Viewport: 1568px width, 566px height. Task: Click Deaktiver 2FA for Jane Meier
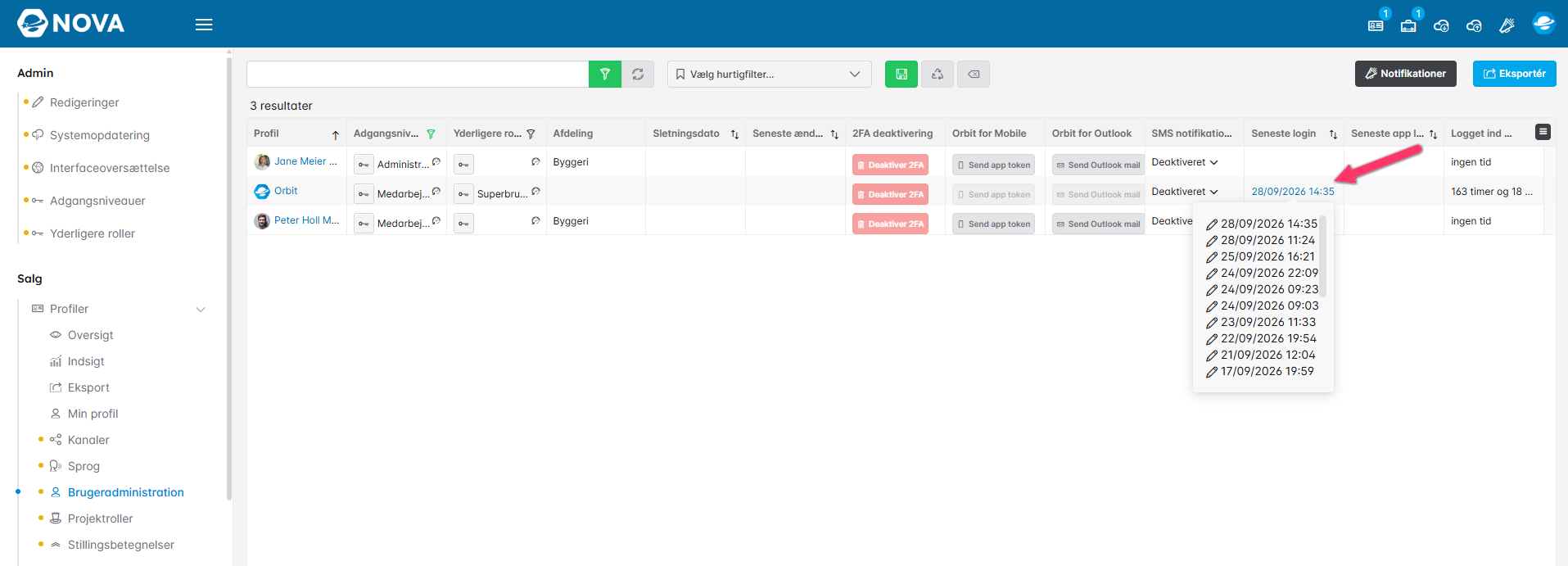click(890, 165)
